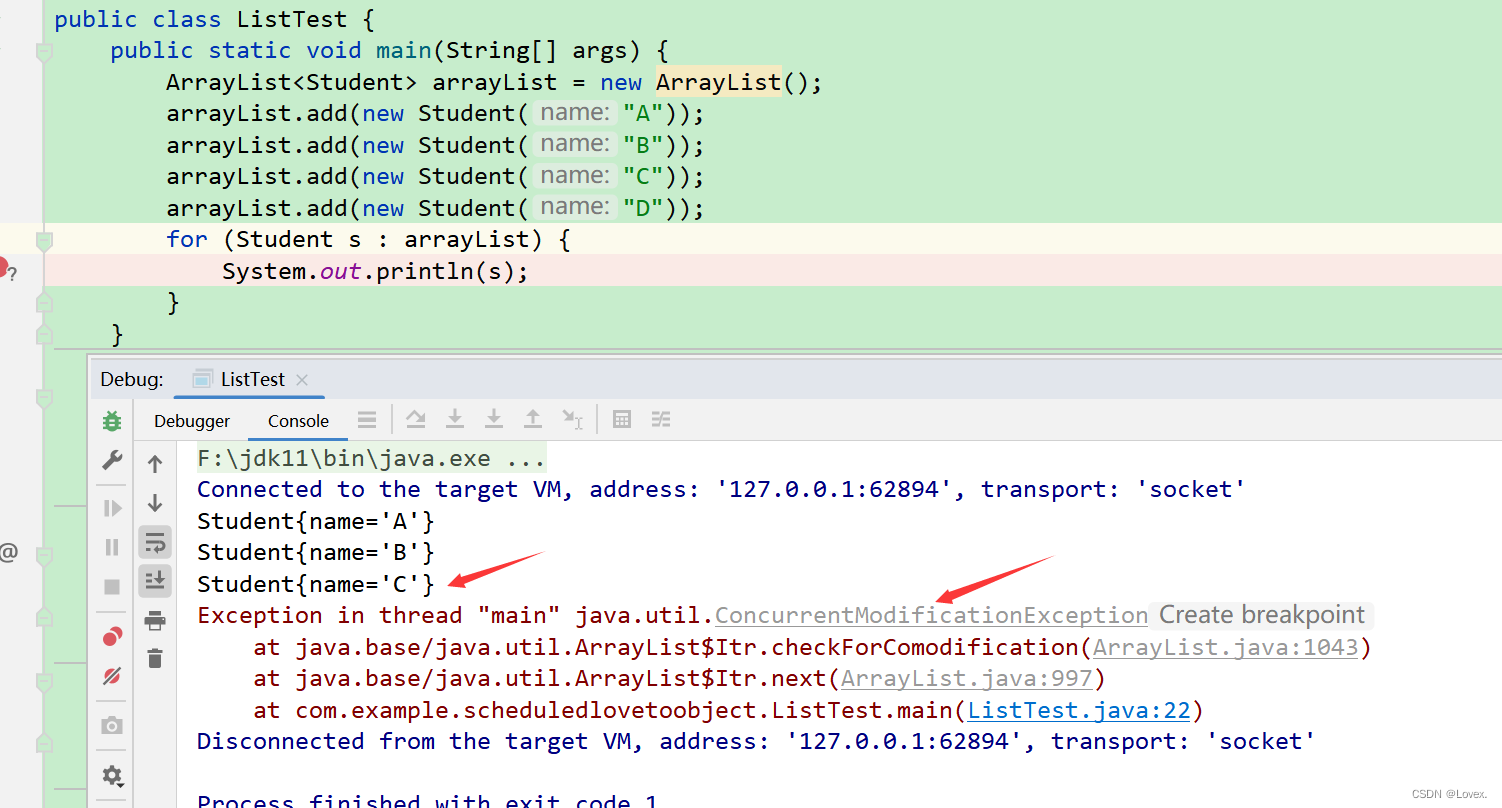
Task: Click fold end marker at main closing brace
Action: coord(43,333)
